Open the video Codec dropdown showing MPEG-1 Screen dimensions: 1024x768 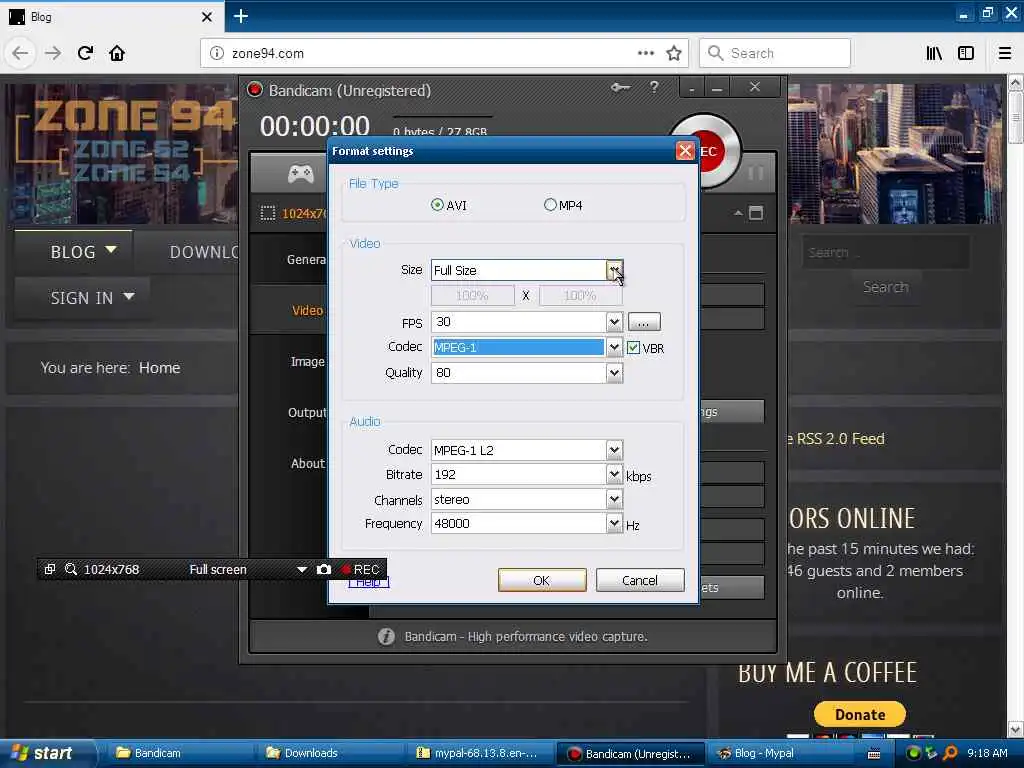coord(614,347)
